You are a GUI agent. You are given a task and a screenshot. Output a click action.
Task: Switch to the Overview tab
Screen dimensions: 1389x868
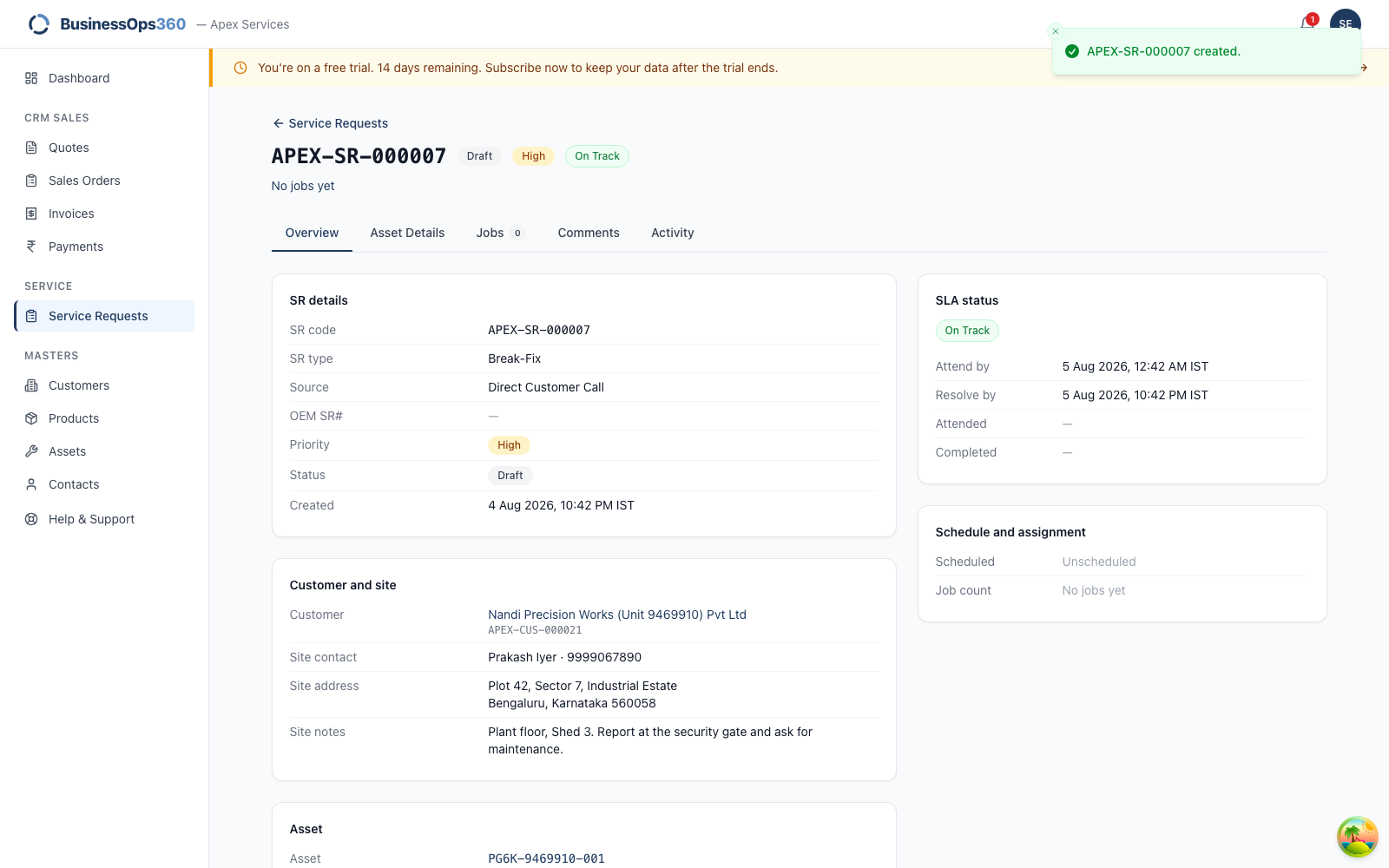coord(312,233)
